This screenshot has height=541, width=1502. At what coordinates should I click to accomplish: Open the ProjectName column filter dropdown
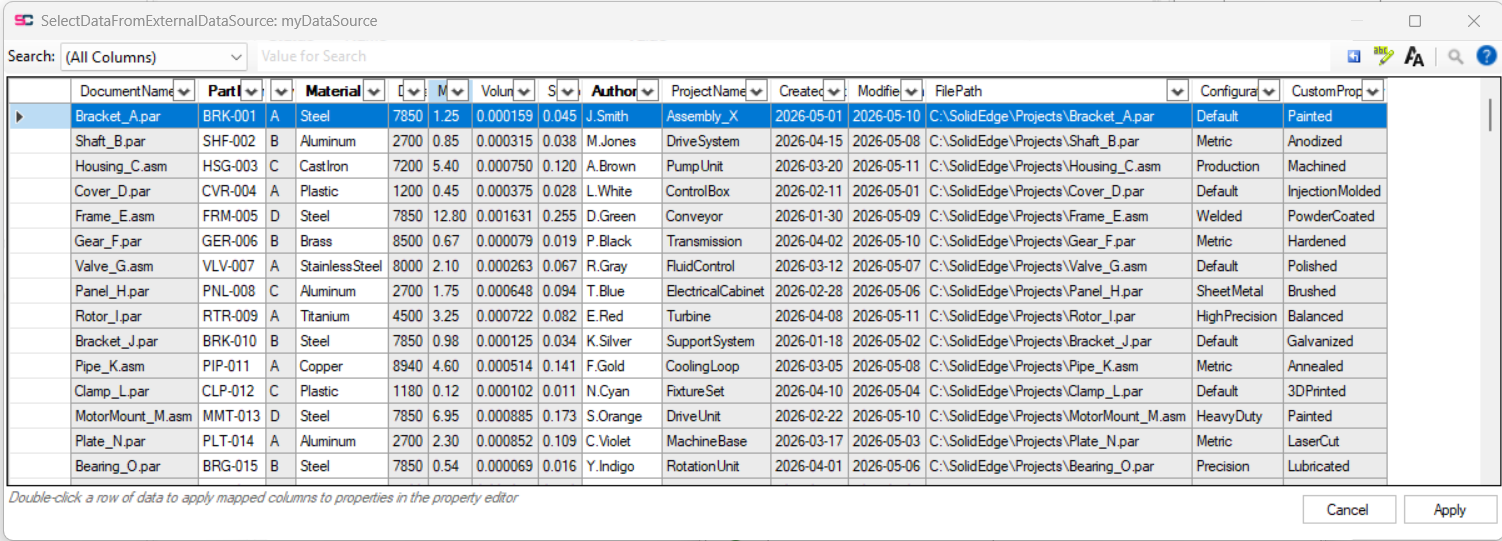756,91
